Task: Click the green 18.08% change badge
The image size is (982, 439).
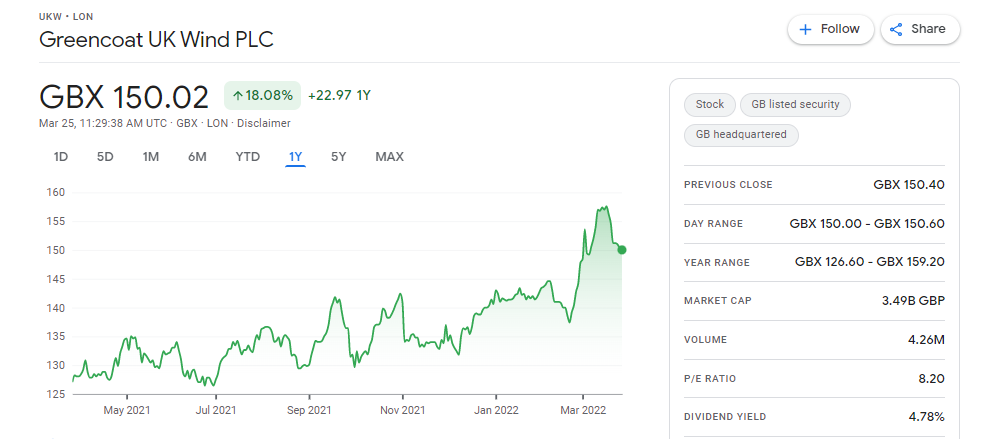Action: (x=262, y=96)
